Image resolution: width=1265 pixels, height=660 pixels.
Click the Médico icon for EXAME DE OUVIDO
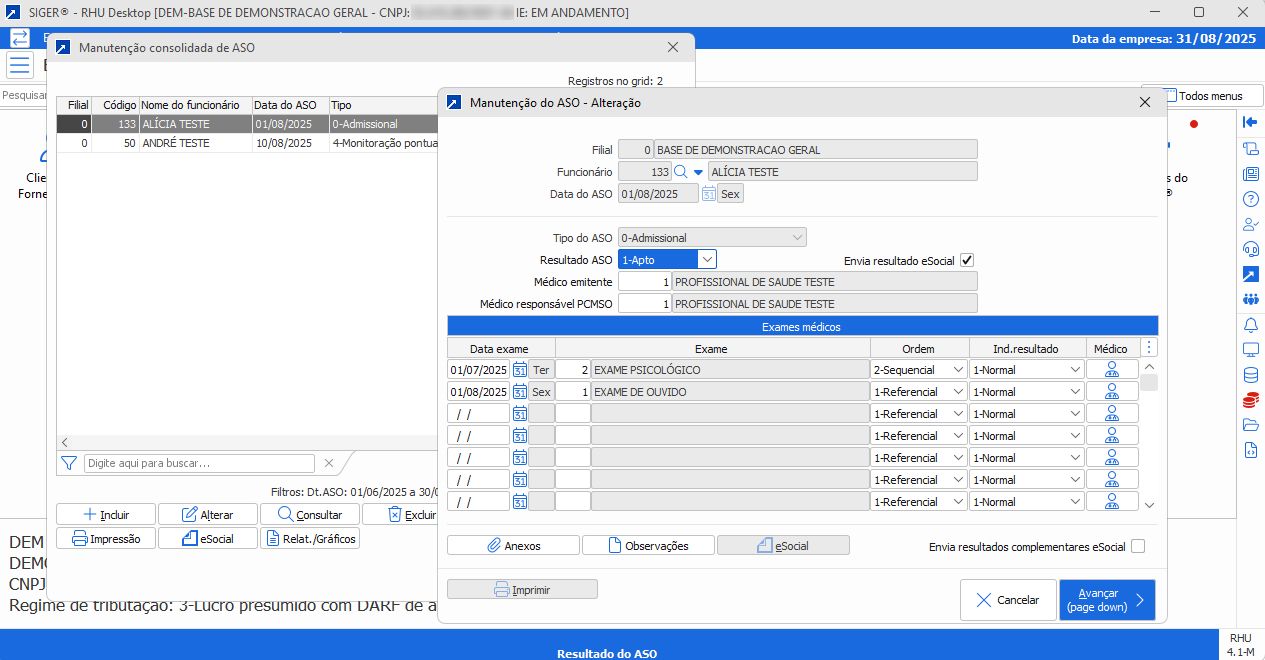pyautogui.click(x=1111, y=392)
